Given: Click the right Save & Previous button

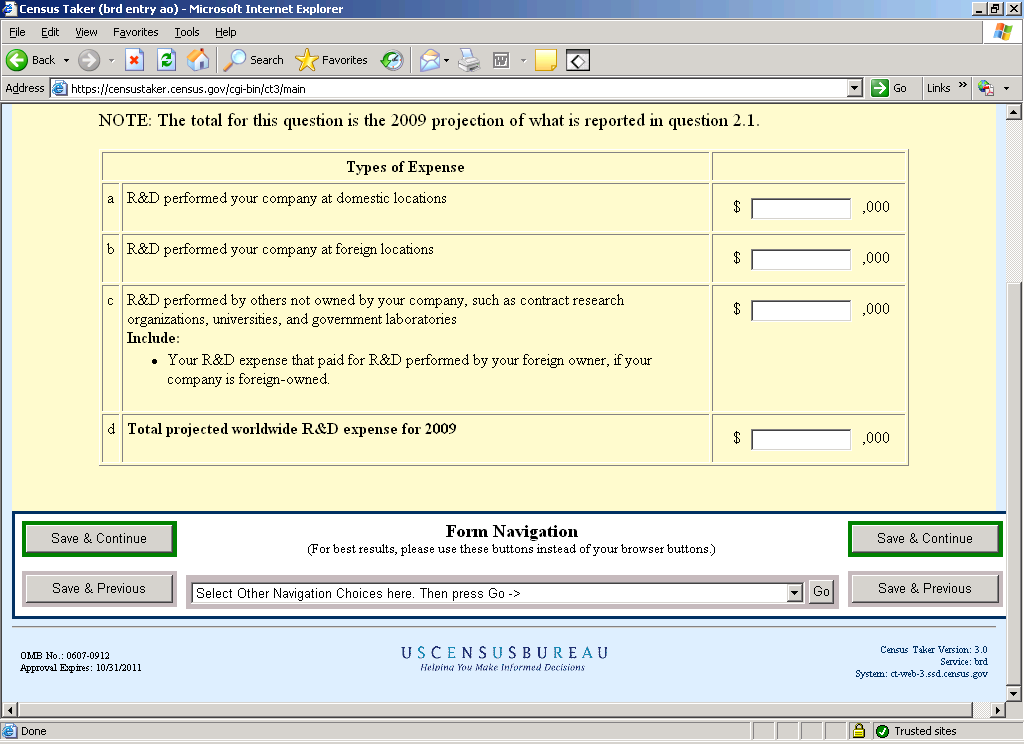Looking at the screenshot, I should click(924, 589).
